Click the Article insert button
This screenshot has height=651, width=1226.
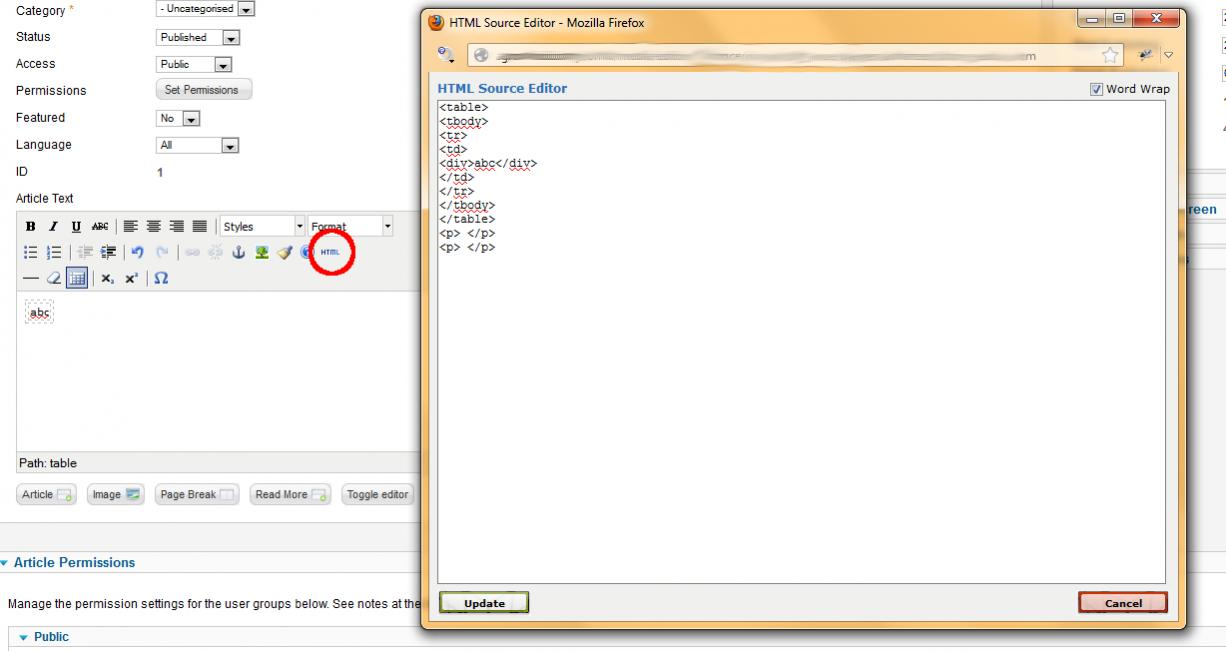coord(47,495)
